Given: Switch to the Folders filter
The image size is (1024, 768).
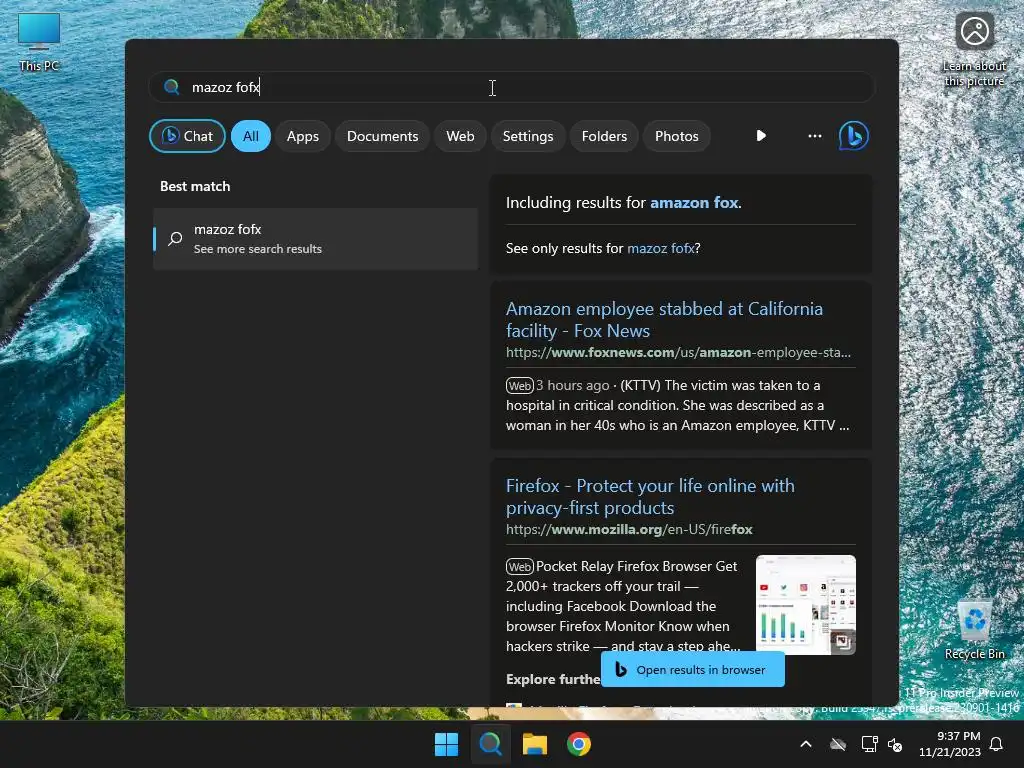Looking at the screenshot, I should [604, 136].
